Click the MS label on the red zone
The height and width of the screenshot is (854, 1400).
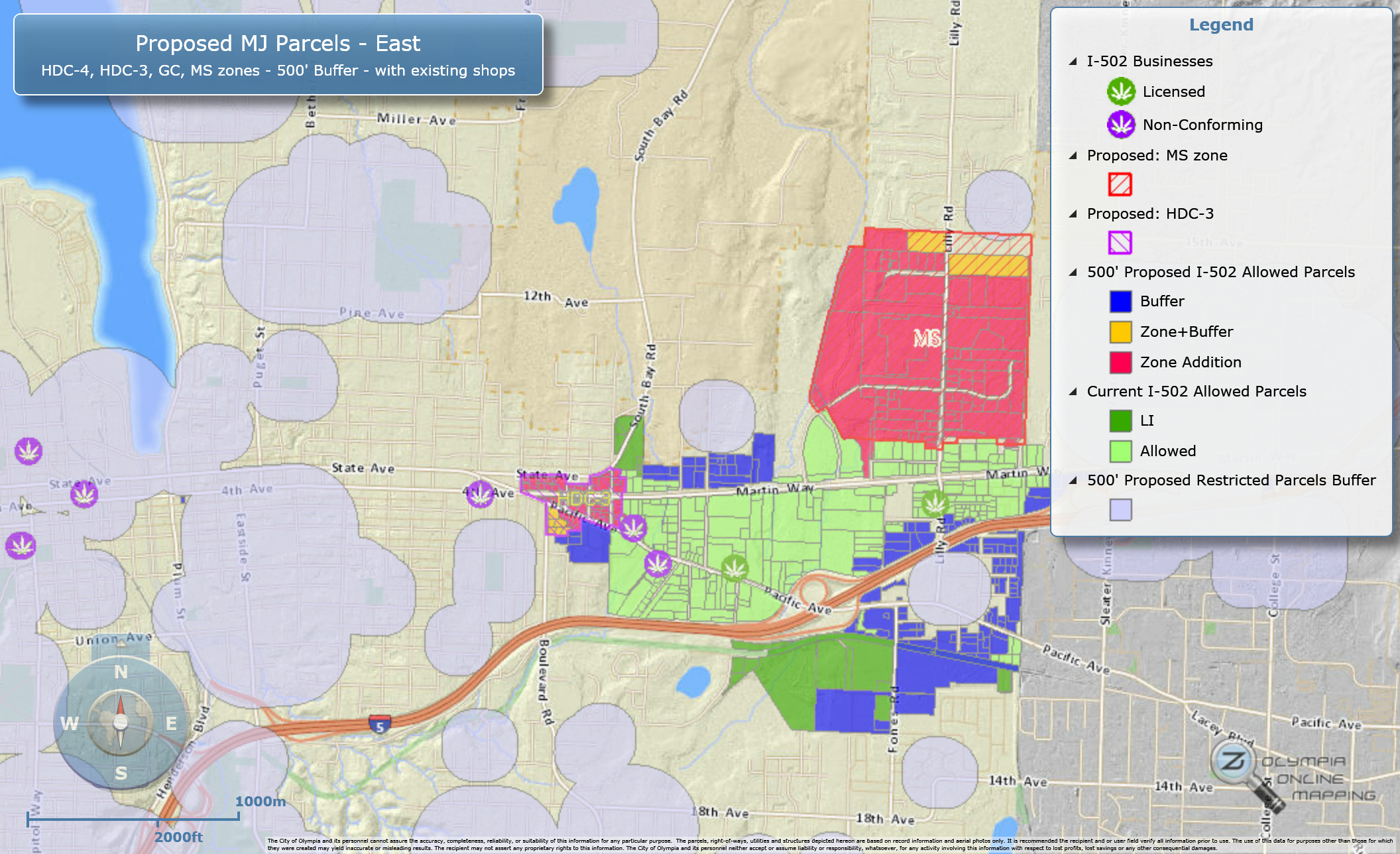coord(927,338)
